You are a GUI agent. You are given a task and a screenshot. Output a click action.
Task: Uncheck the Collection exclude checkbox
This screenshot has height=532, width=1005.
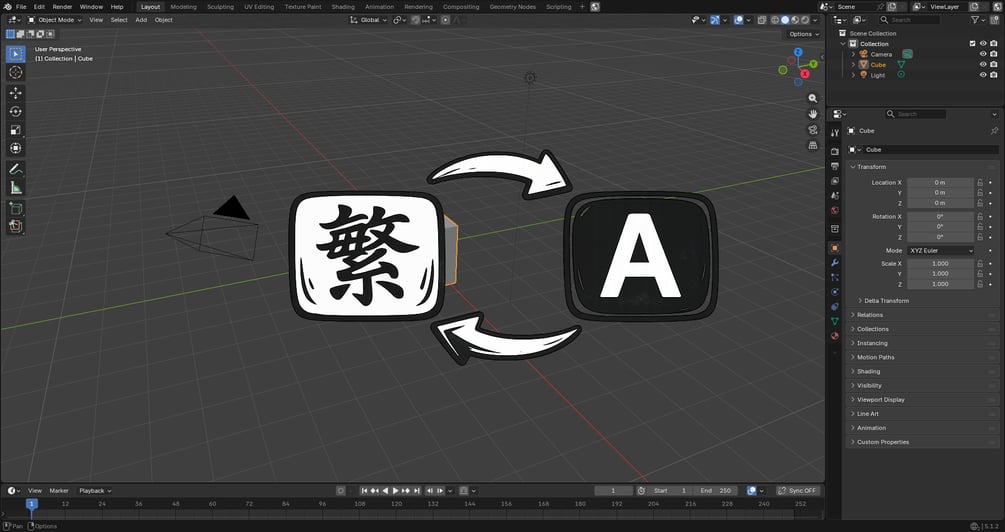click(972, 44)
